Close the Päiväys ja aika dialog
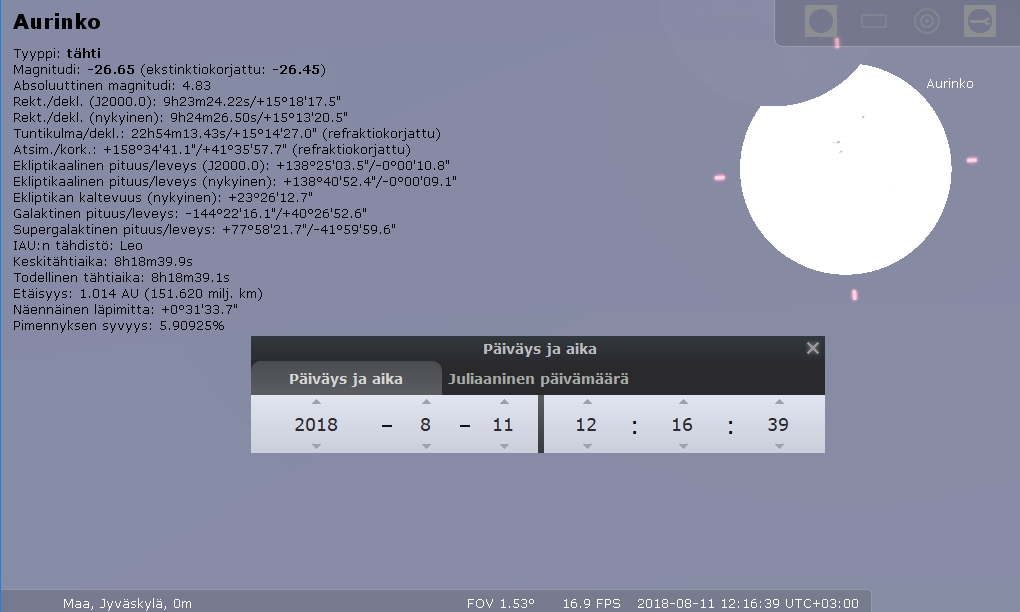This screenshot has width=1020, height=612. (x=813, y=348)
